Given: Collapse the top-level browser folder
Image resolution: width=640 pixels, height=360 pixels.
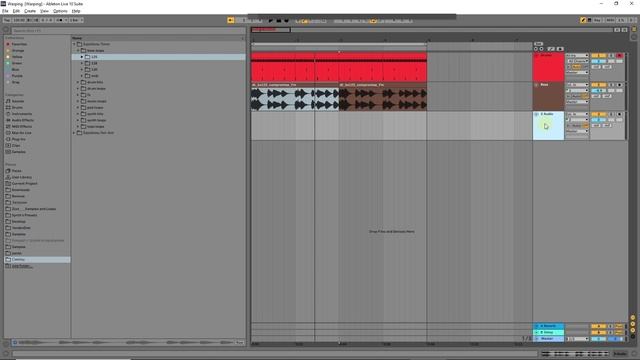Looking at the screenshot, I should [74, 44].
